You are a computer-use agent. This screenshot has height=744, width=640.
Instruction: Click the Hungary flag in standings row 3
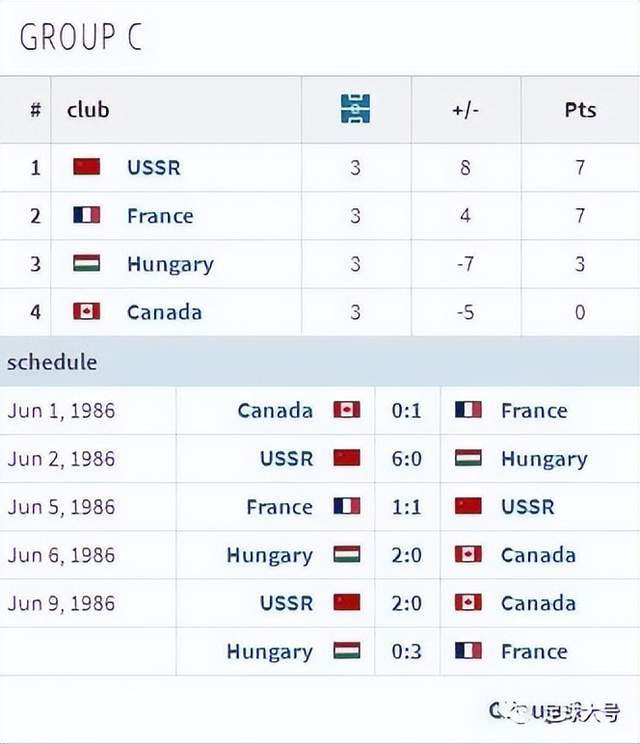[x=87, y=263]
